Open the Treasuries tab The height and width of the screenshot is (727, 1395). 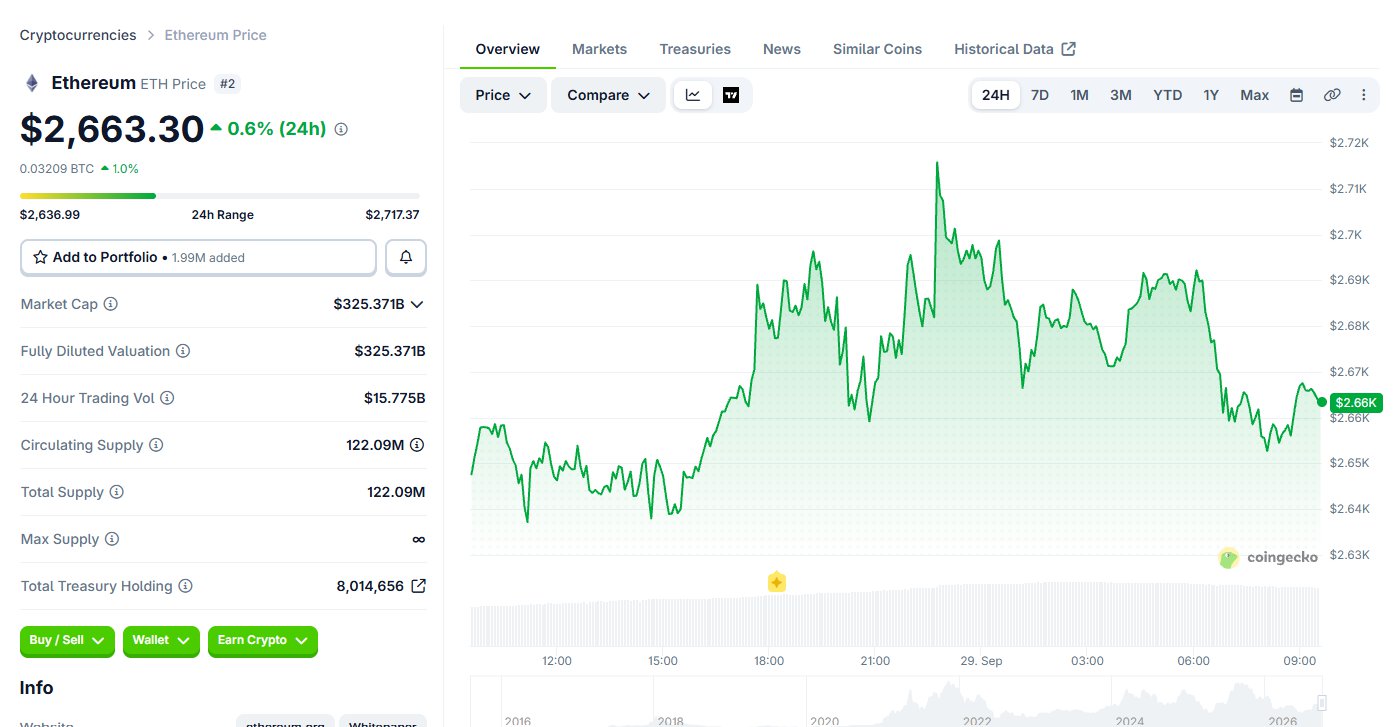[695, 49]
